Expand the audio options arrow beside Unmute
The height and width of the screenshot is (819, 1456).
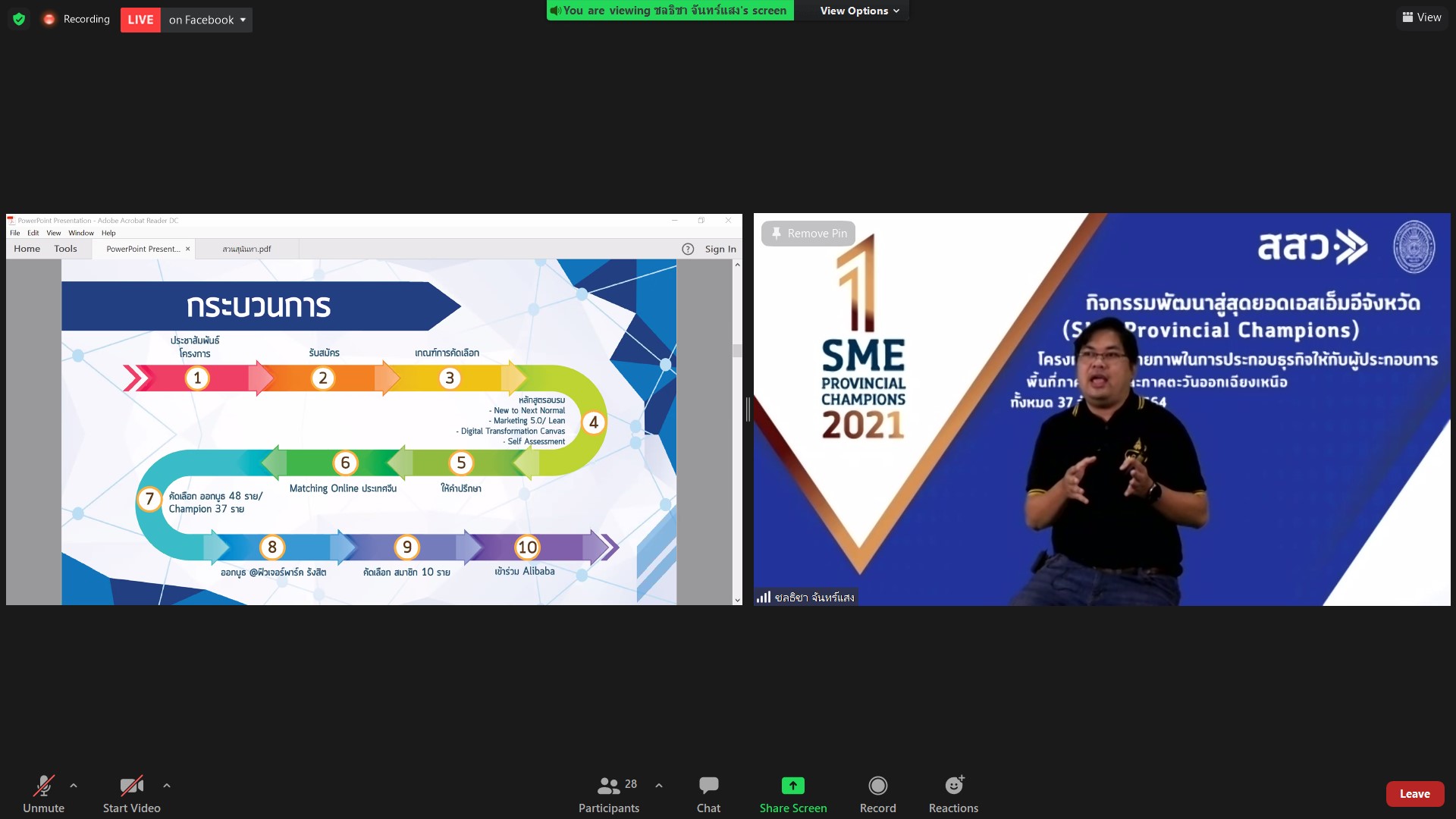tap(74, 786)
